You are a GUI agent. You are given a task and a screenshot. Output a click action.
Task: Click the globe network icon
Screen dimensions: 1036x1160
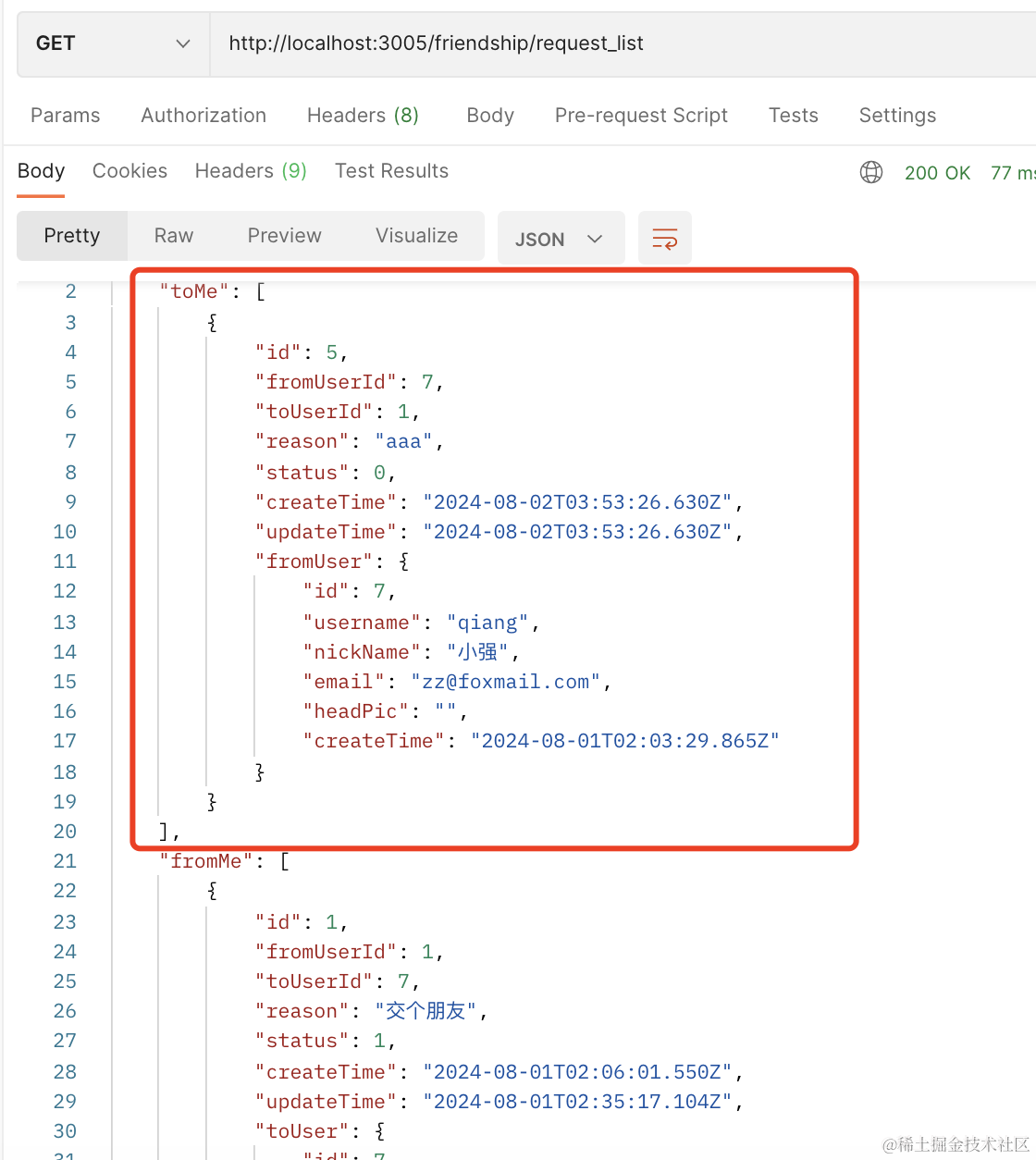[870, 172]
